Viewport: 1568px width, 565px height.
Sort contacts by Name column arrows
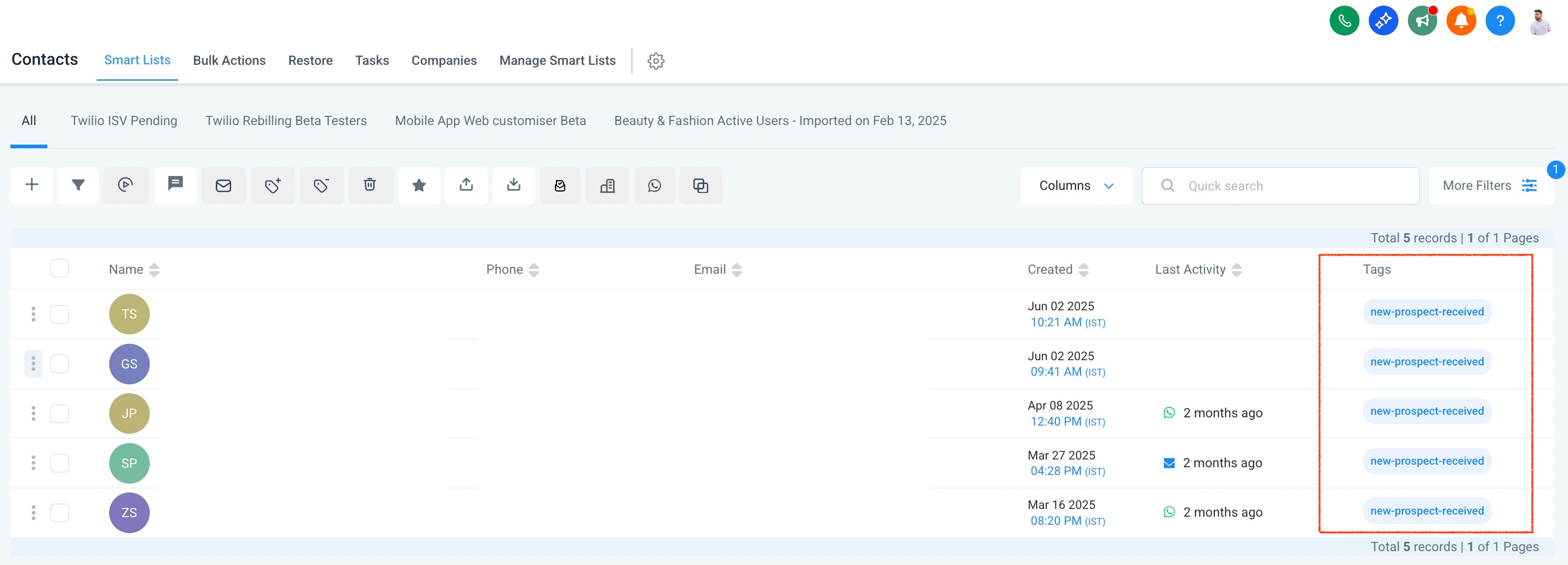[154, 270]
